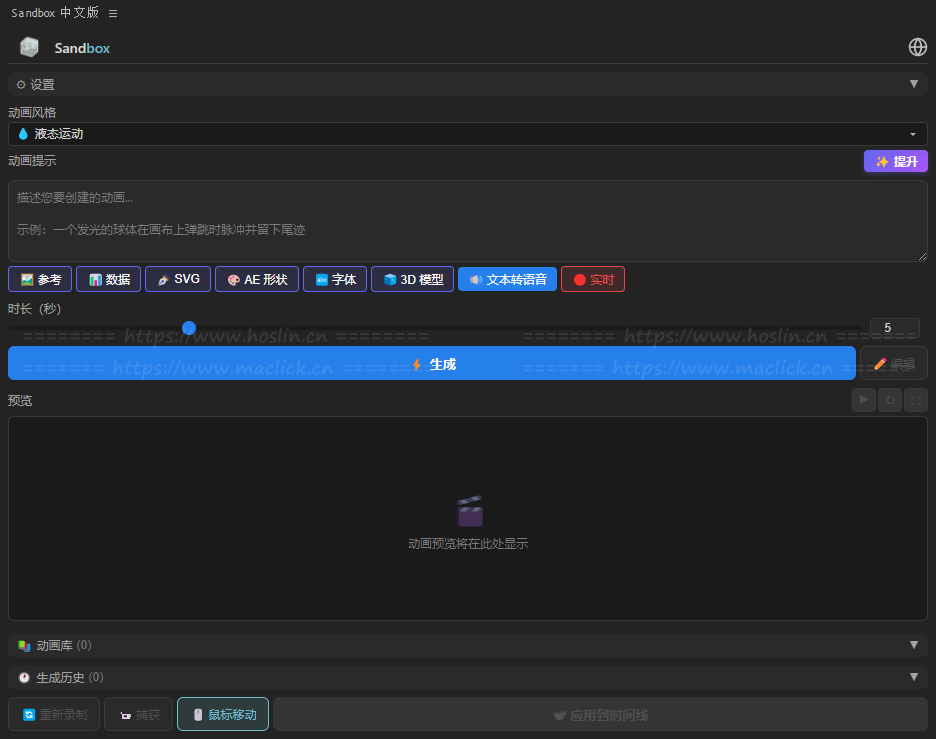Click the resize grip of the prompt box
The width and height of the screenshot is (936, 739).
coord(922,257)
